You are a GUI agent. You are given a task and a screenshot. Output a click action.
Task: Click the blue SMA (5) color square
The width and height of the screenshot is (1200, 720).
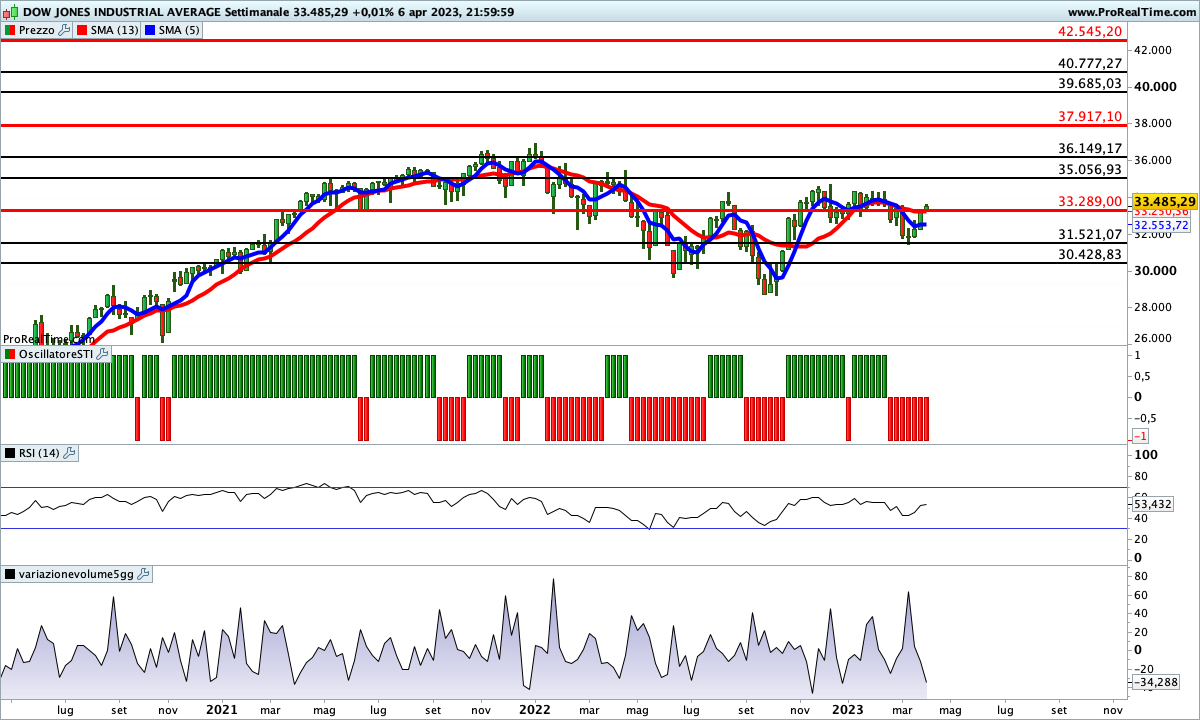(x=150, y=30)
